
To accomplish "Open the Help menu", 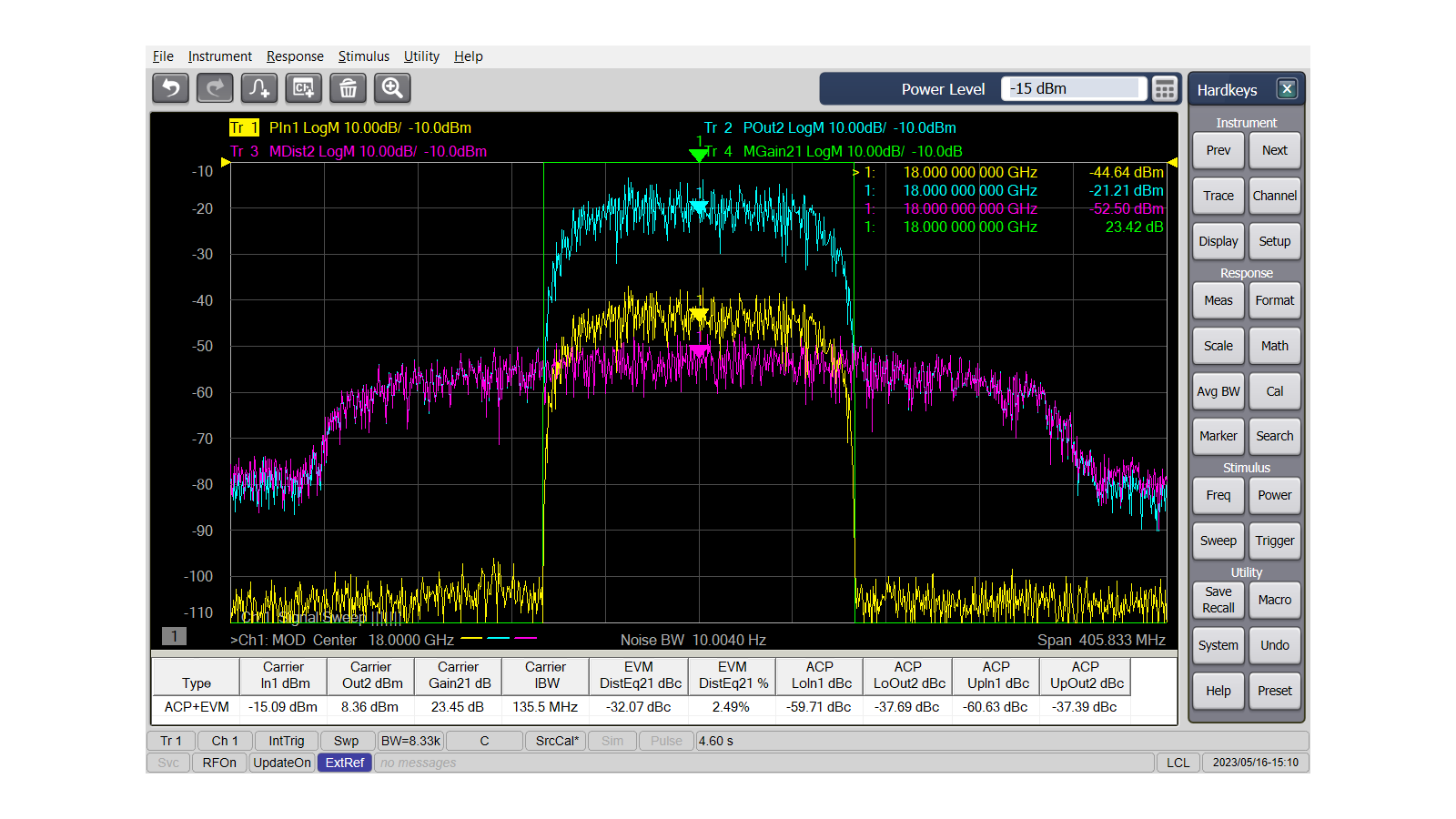I will 469,56.
